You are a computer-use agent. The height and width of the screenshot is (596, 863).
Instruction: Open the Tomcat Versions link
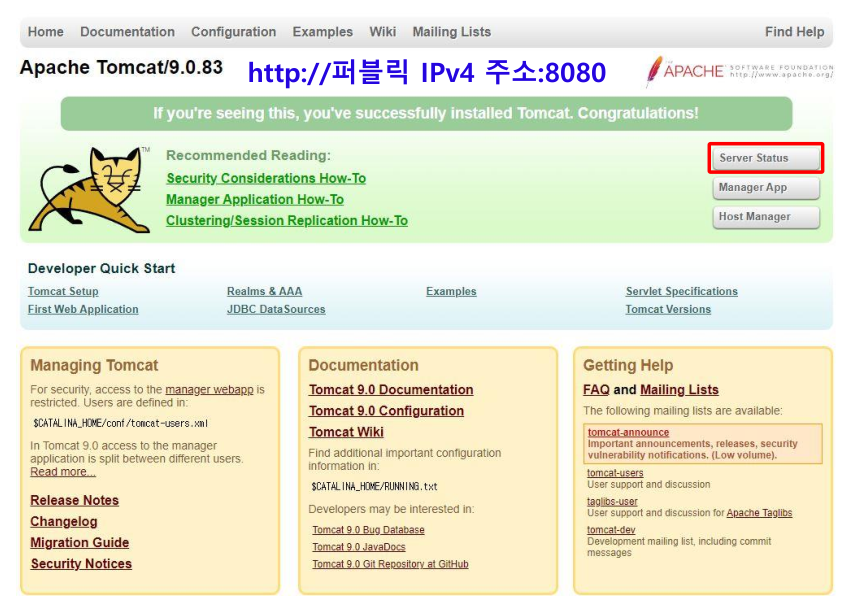click(x=668, y=309)
